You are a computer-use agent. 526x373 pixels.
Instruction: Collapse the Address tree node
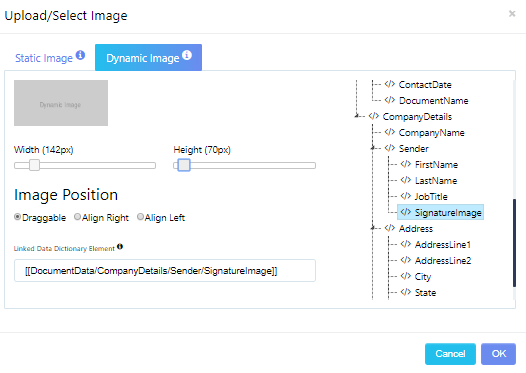click(x=373, y=228)
